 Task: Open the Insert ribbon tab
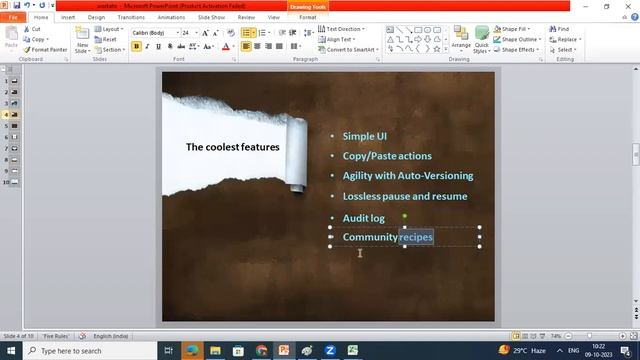tap(68, 17)
